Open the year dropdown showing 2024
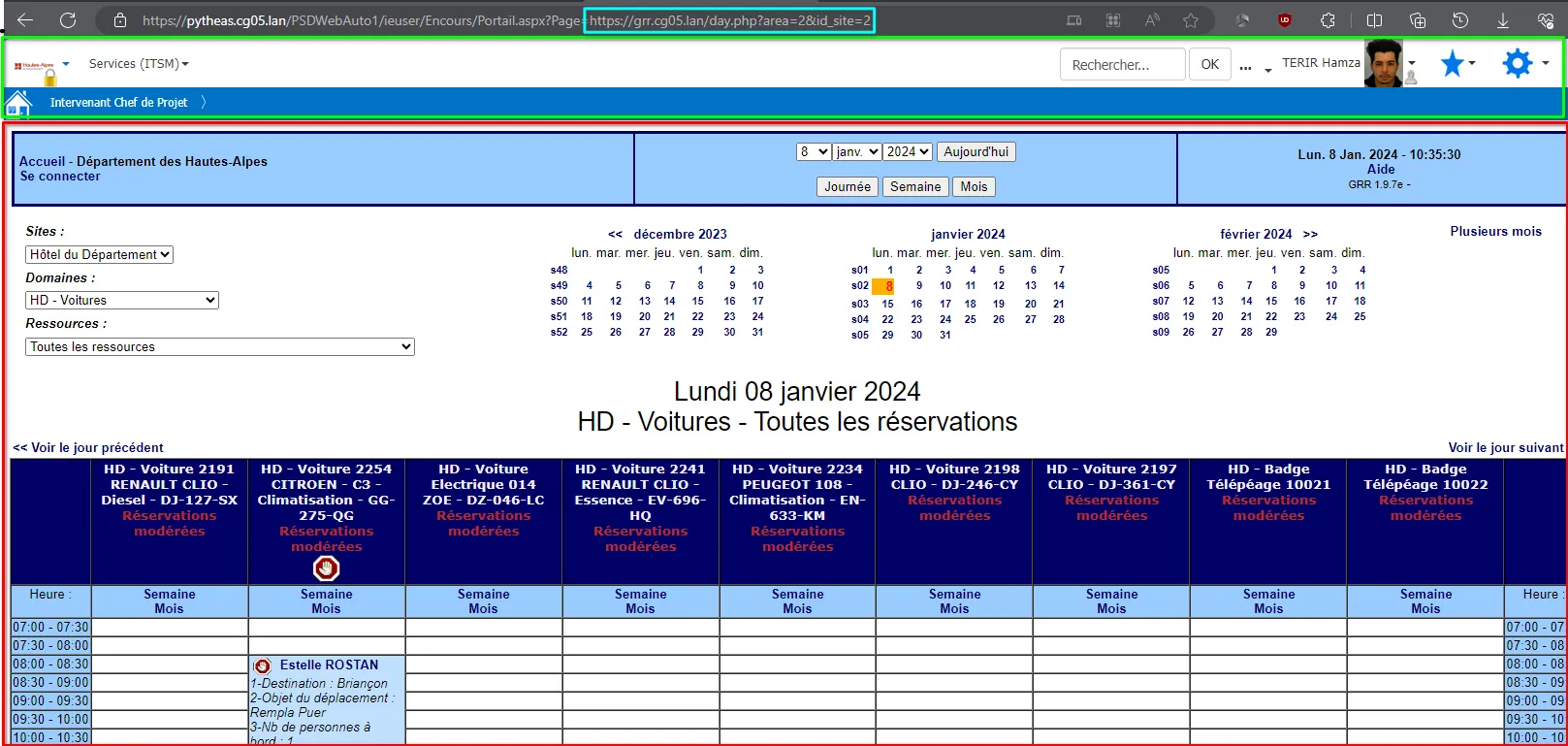The image size is (1568, 746). 909,152
